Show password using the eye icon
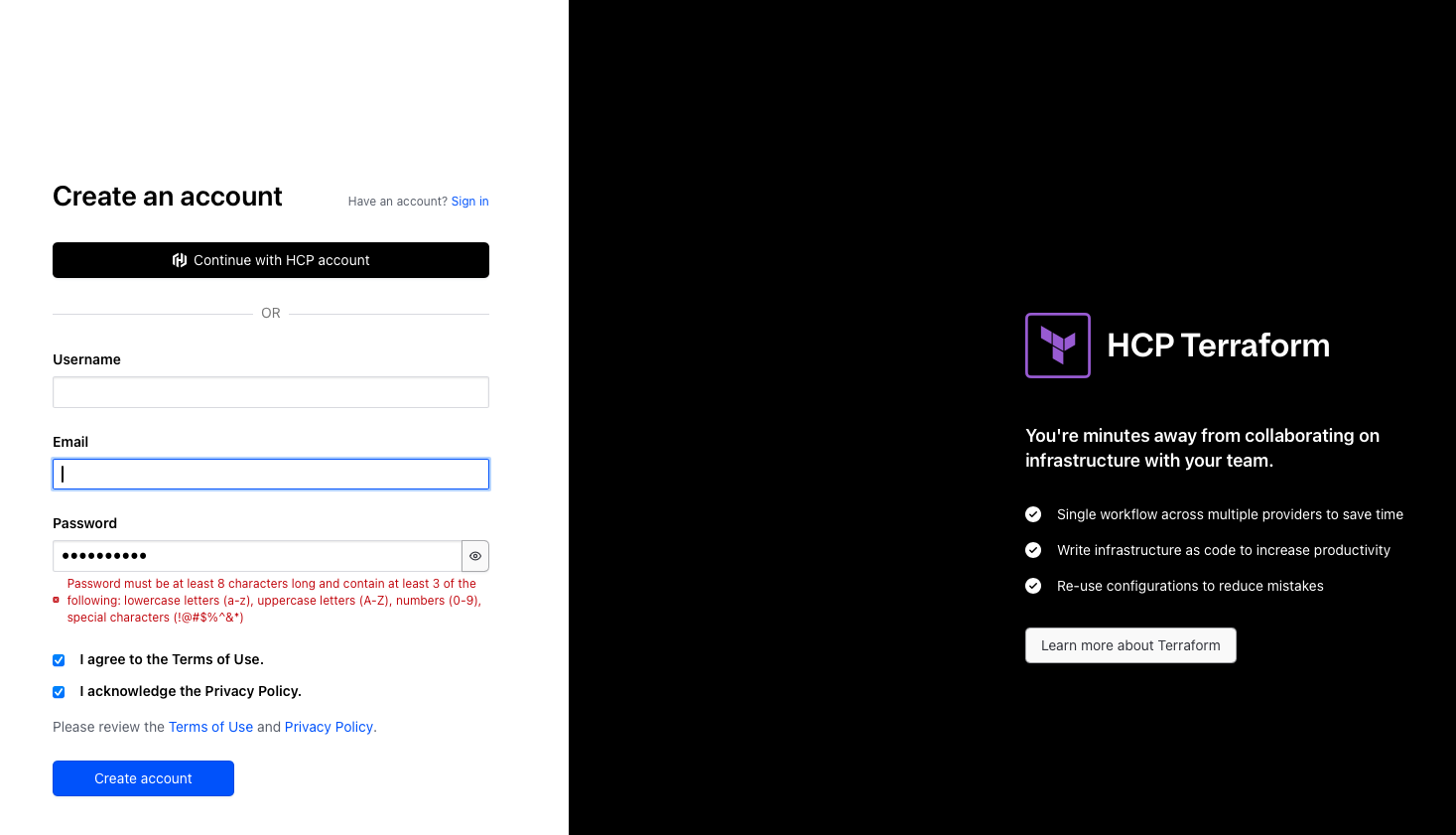 [475, 556]
